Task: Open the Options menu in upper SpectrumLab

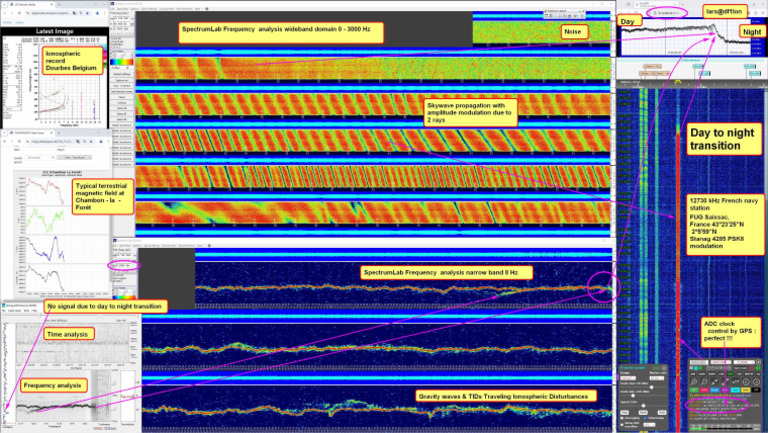Action: click(x=133, y=9)
